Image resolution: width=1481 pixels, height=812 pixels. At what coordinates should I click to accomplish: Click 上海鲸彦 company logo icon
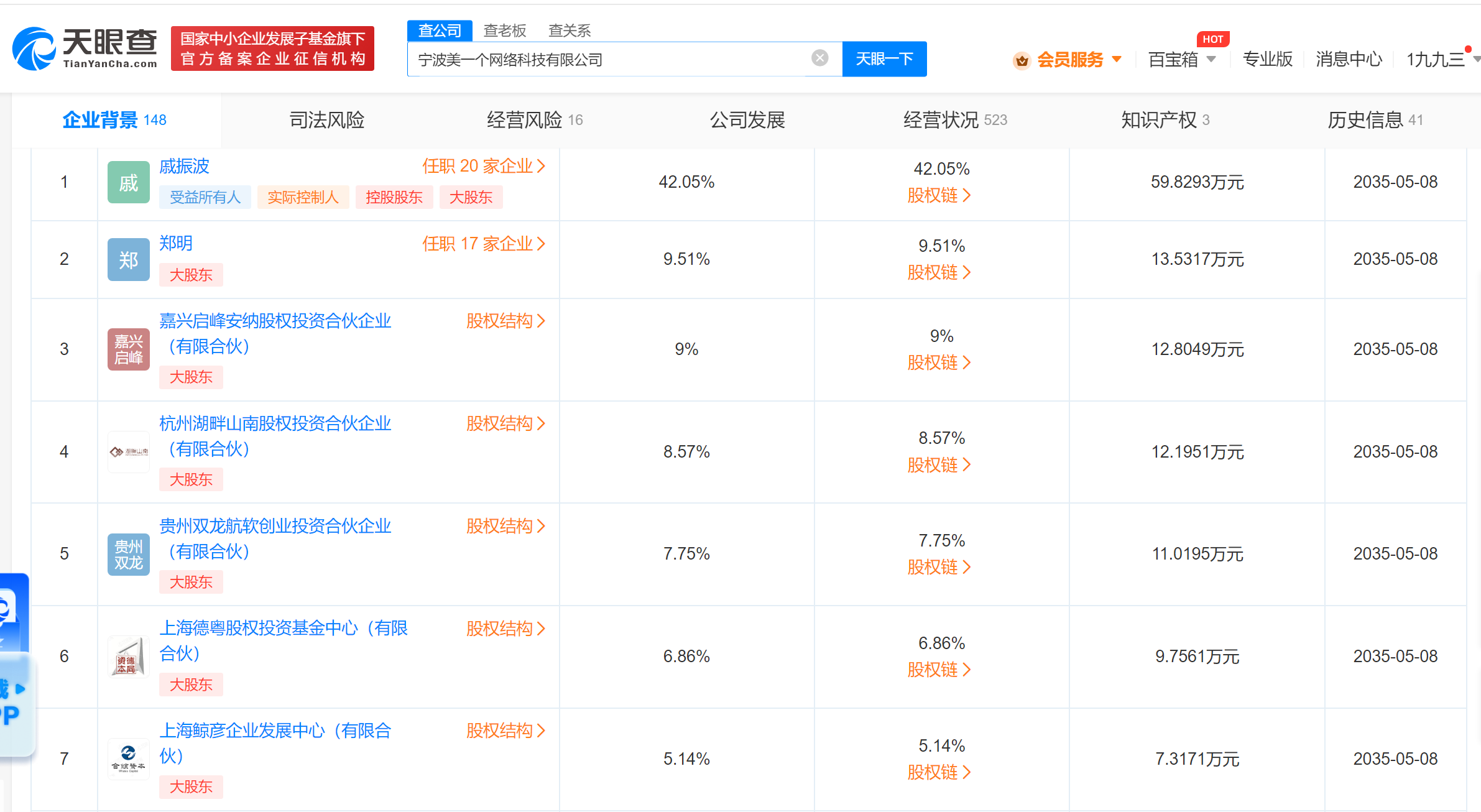[128, 759]
